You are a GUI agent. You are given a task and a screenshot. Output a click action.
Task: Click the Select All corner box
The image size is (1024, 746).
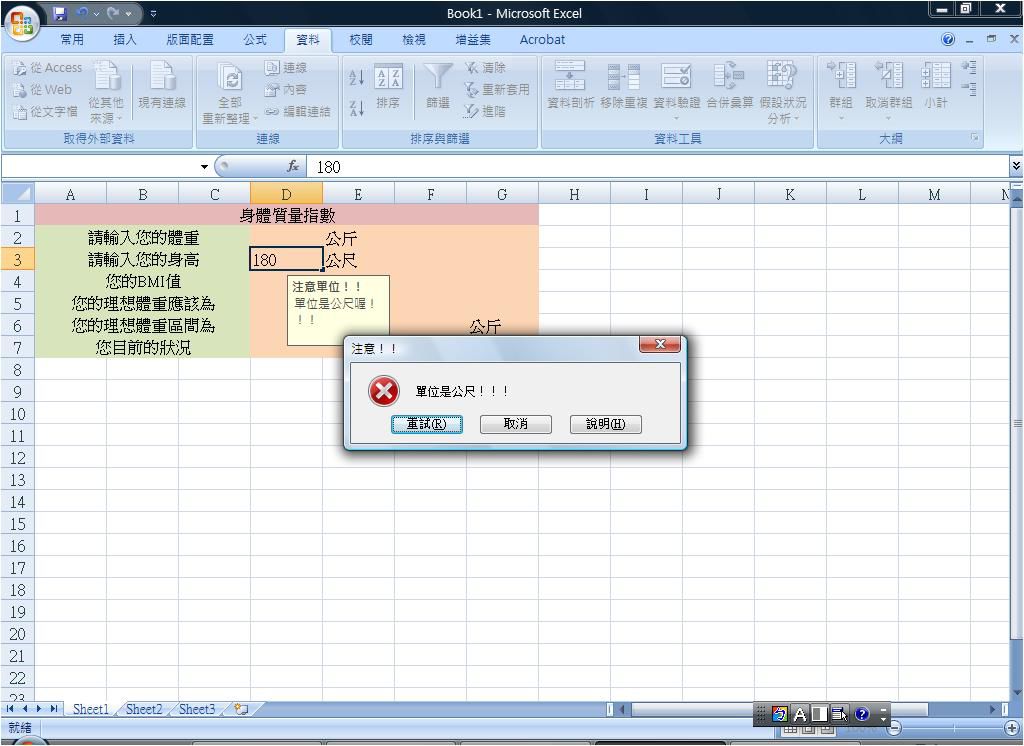pyautogui.click(x=18, y=193)
